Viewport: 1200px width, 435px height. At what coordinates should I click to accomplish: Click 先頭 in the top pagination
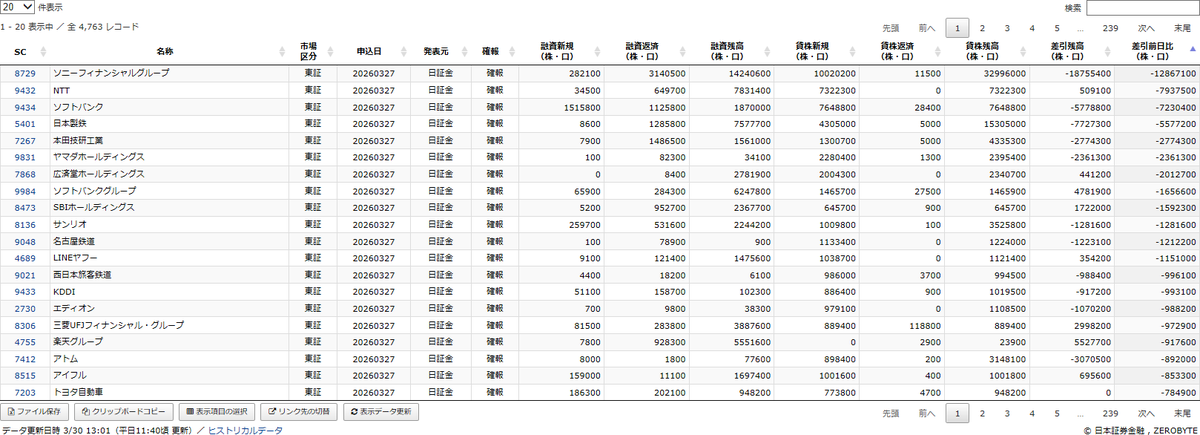click(891, 28)
